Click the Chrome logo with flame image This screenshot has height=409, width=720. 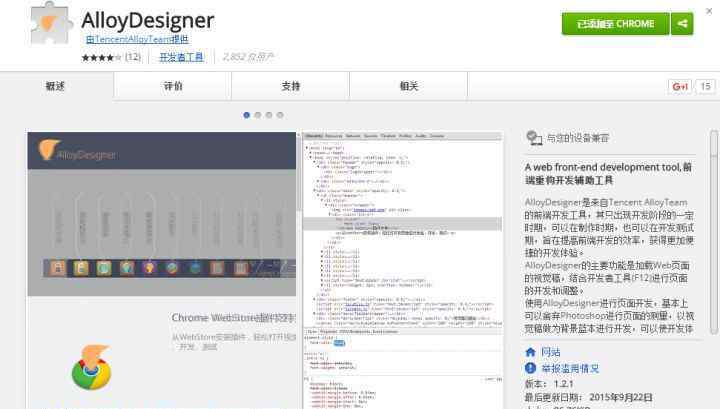92,367
